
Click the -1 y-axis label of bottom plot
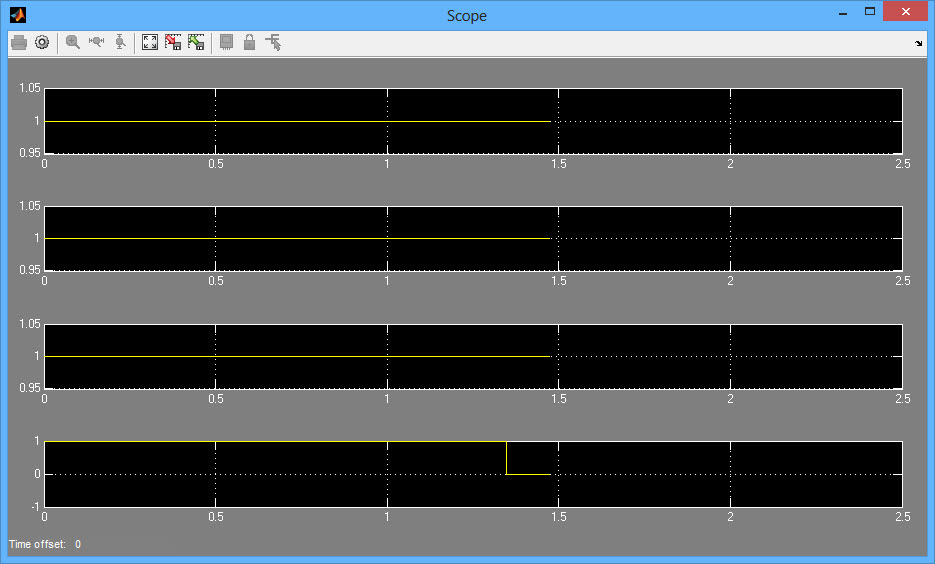point(36,507)
